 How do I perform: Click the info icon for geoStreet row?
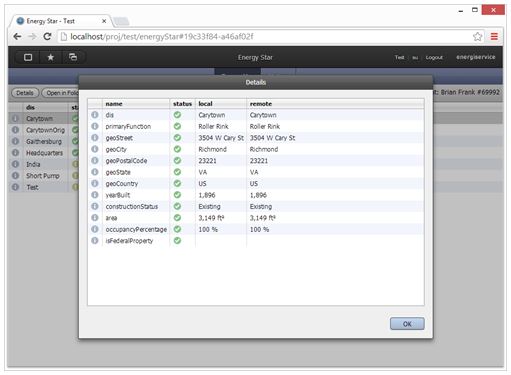point(95,138)
